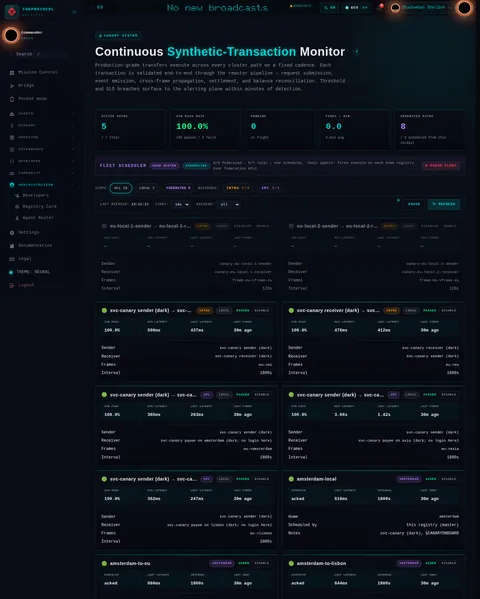Click the No new broadcasts banner
Image resolution: width=480 pixels, height=599 pixels.
[x=217, y=8]
